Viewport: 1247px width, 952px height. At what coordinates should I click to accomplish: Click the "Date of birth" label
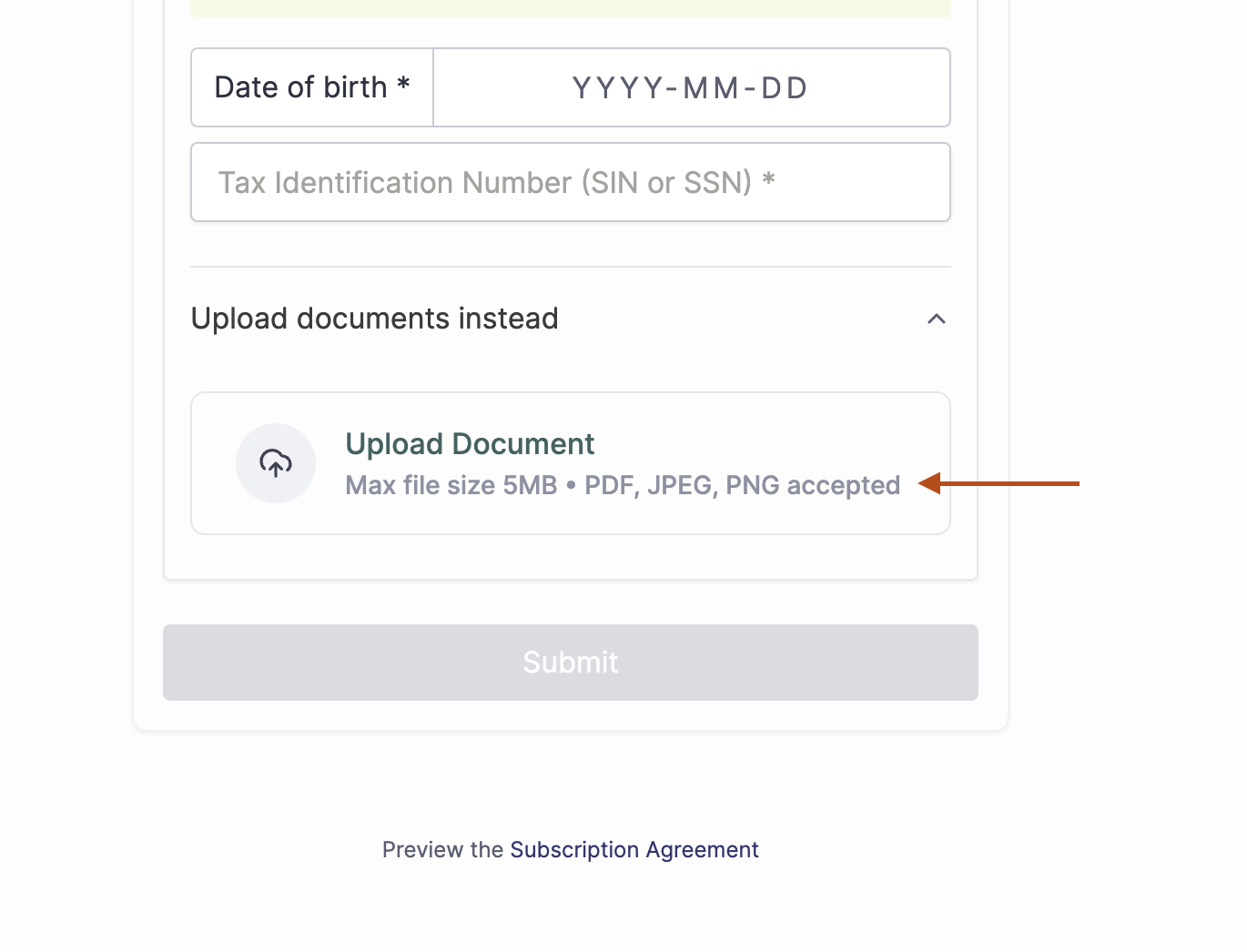point(300,87)
